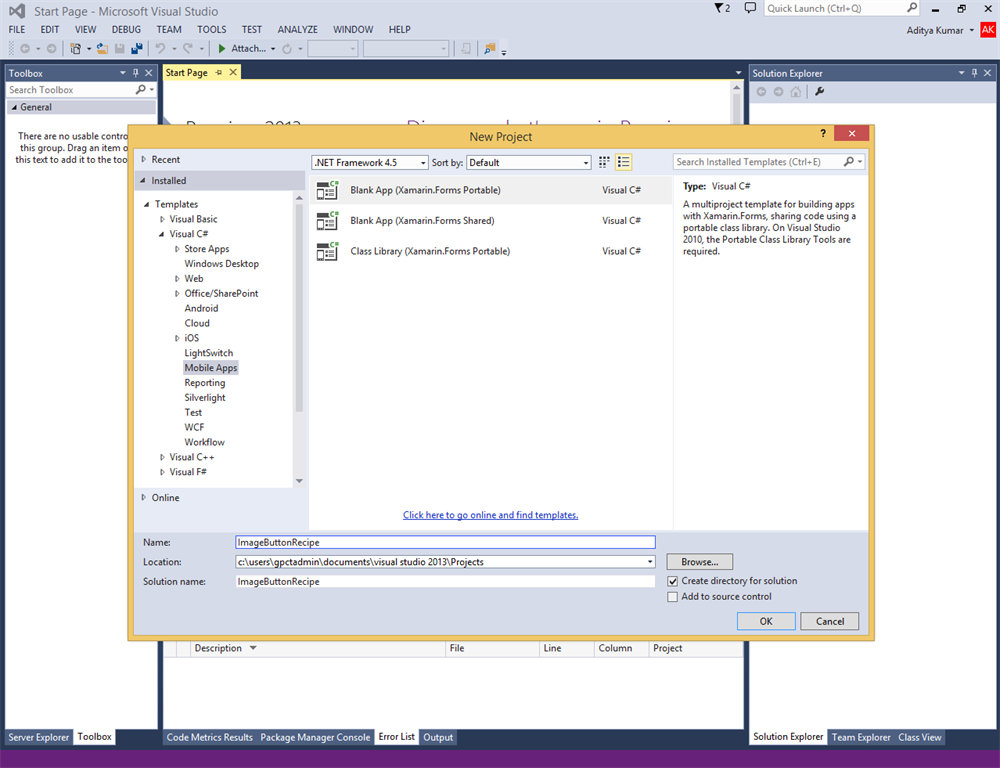The width and height of the screenshot is (1000, 768).
Task: Switch to the Output tab
Action: point(438,737)
